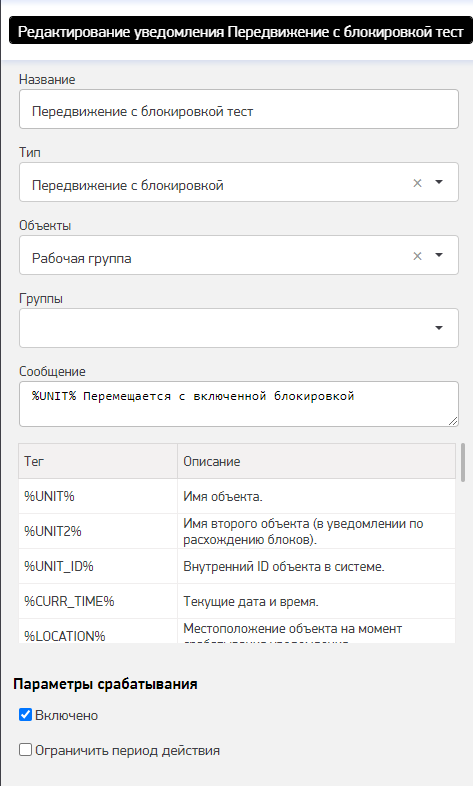Clear the Объекты selection with X
Viewport: 473px width, 786px height.
[x=417, y=256]
